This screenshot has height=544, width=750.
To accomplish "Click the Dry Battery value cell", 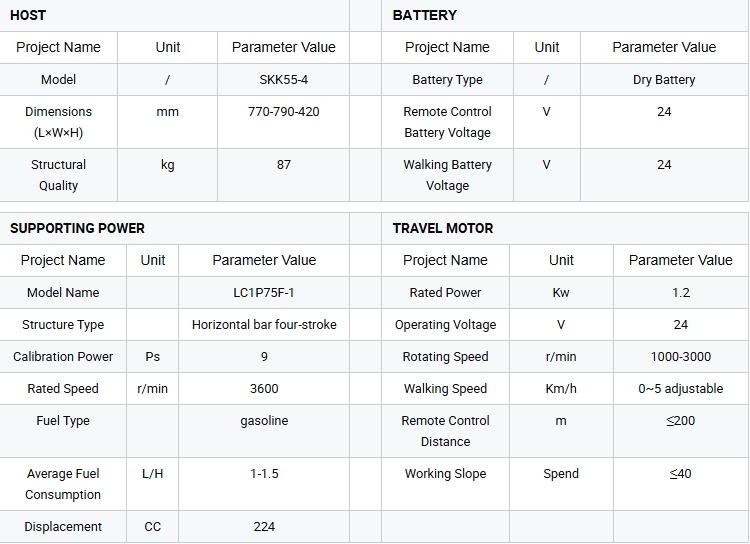I will coord(664,79).
